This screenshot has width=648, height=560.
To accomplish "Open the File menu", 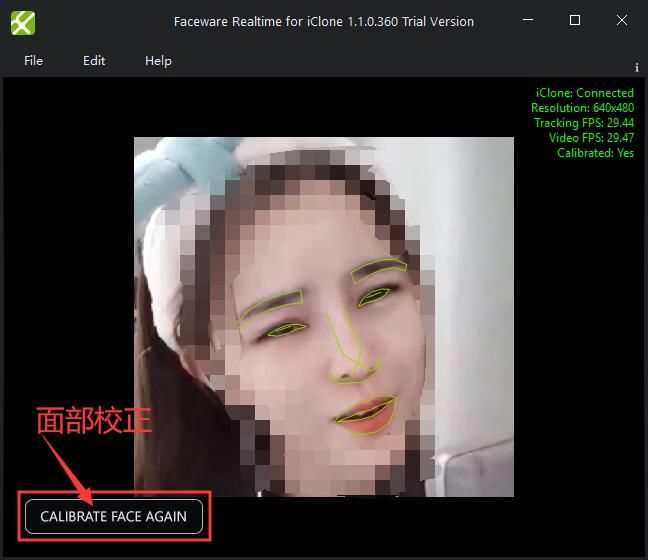I will (x=33, y=61).
